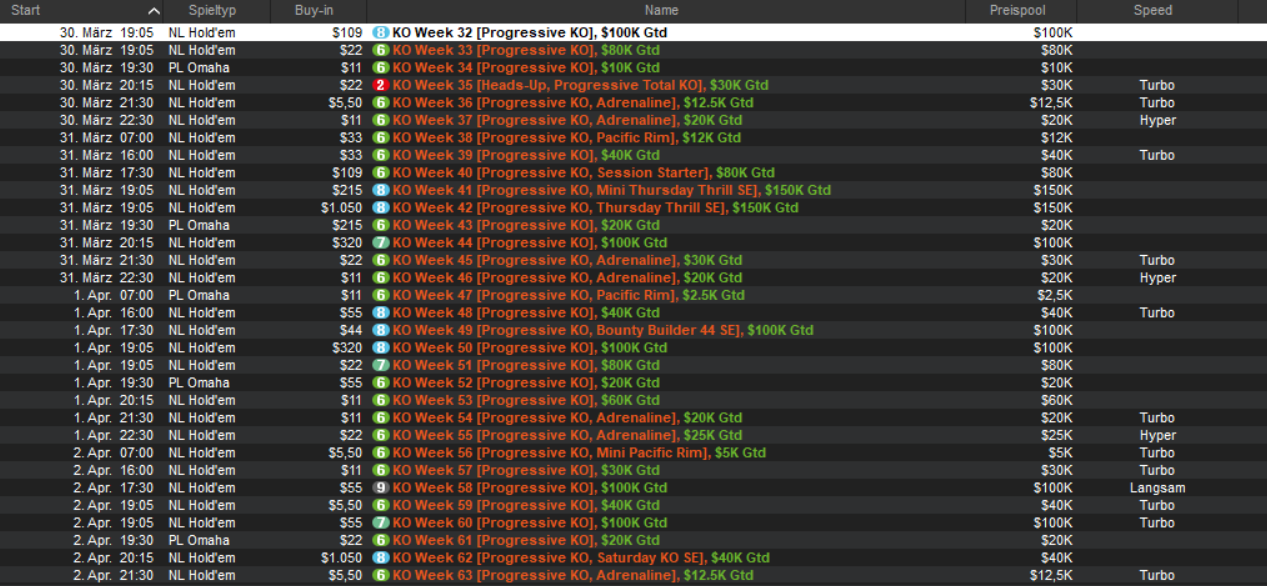Viewport: 1267px width, 586px height.
Task: Click the grey 9-max badge of KO Week 58
Action: pos(380,488)
